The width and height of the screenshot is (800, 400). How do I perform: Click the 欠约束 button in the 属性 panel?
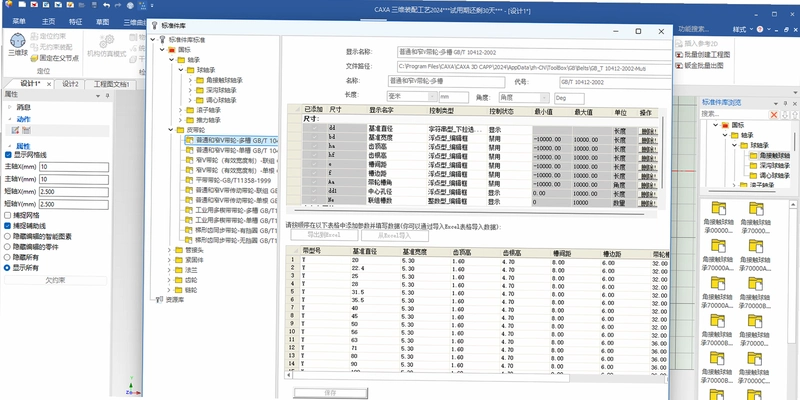point(55,280)
